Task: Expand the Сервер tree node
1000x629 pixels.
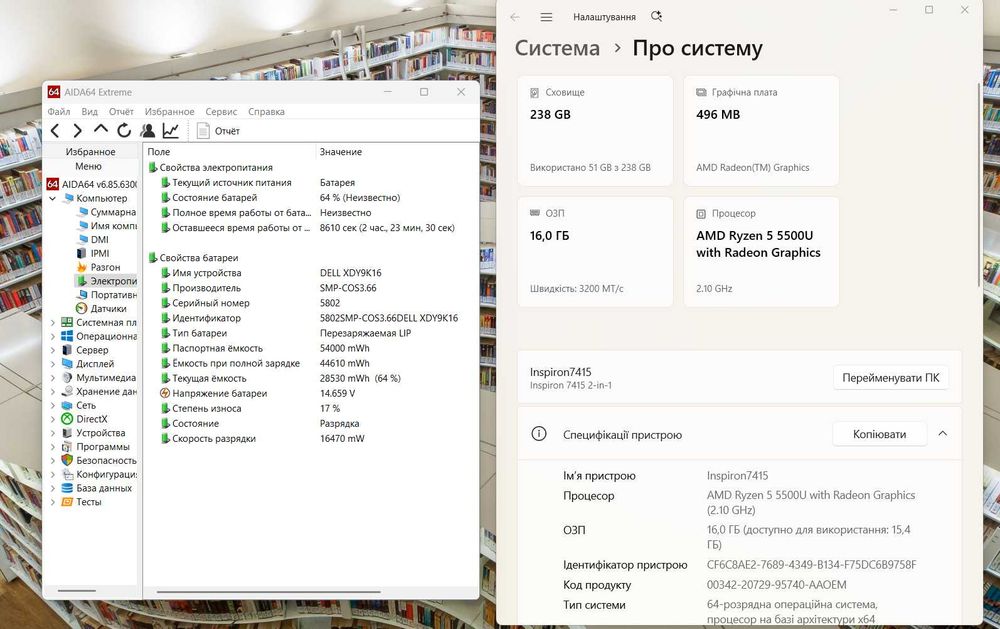Action: coord(52,350)
